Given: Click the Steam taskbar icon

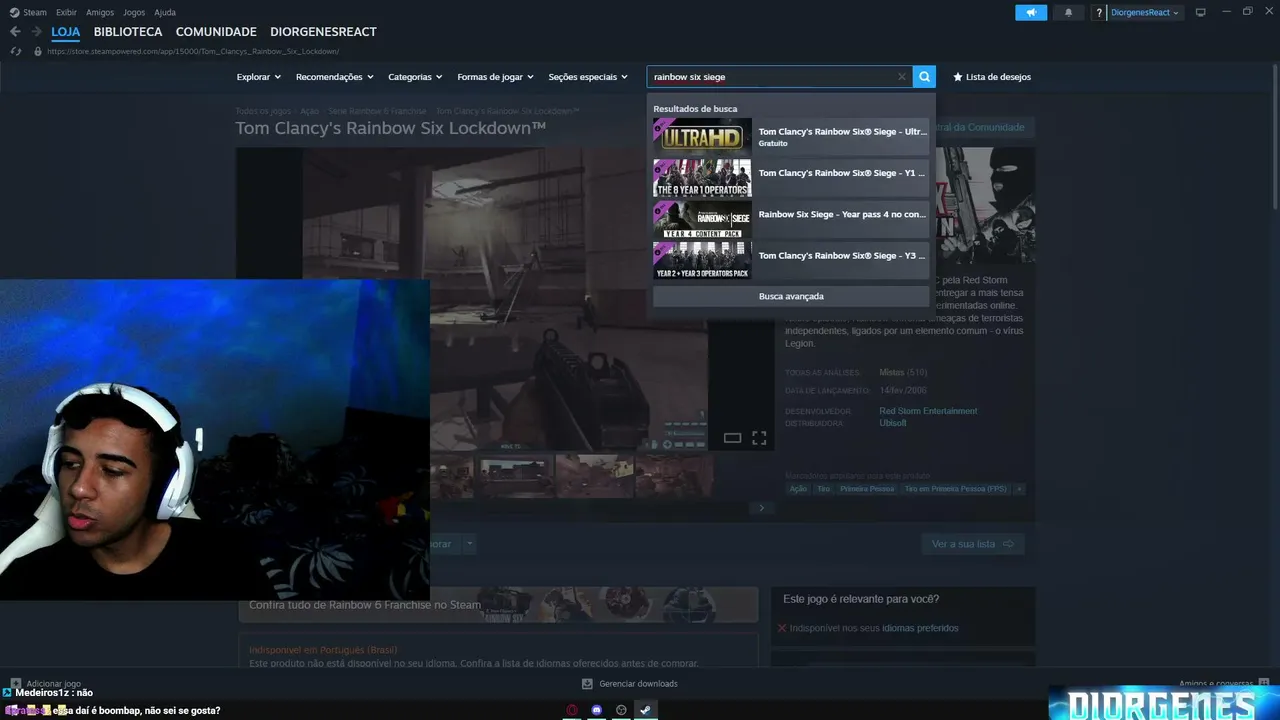Looking at the screenshot, I should click(x=645, y=710).
